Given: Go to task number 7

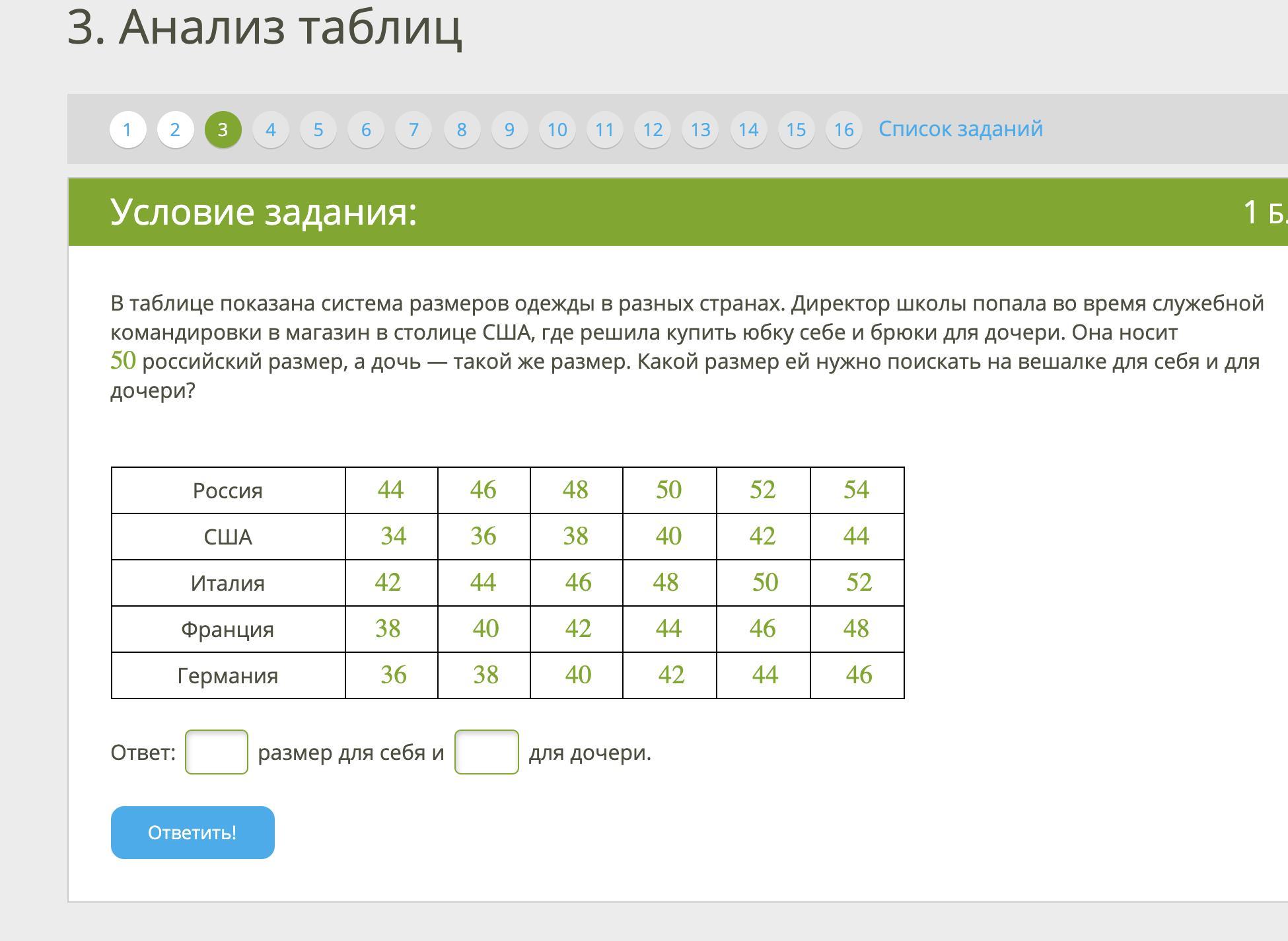Looking at the screenshot, I should 413,130.
